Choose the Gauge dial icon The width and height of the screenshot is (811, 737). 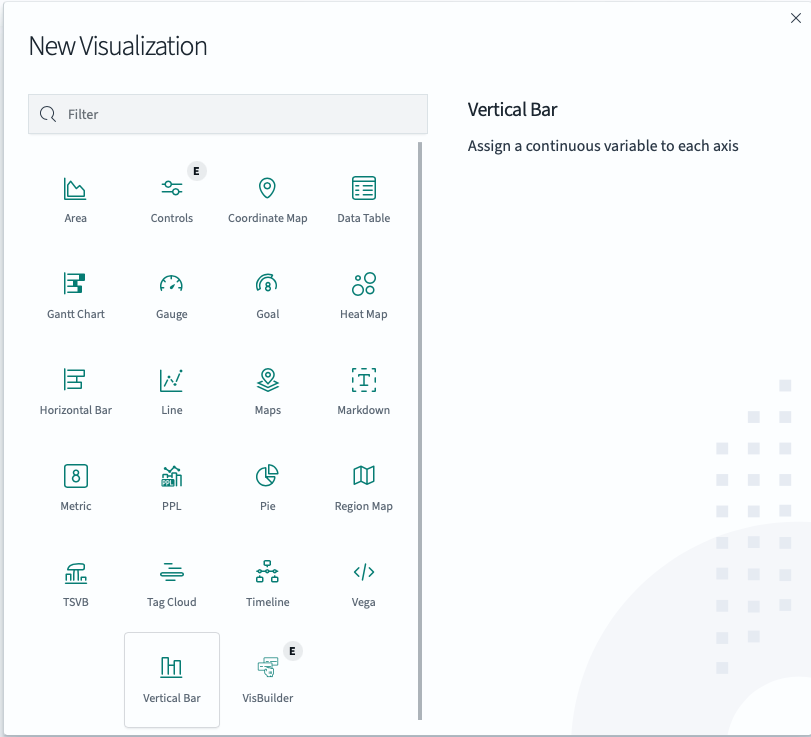click(x=171, y=283)
